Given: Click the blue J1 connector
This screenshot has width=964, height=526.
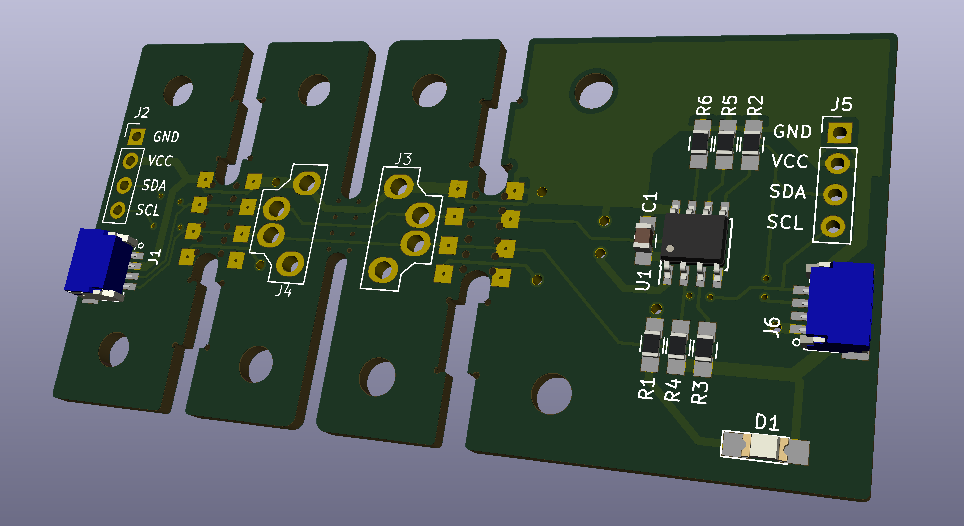Looking at the screenshot, I should tap(97, 261).
